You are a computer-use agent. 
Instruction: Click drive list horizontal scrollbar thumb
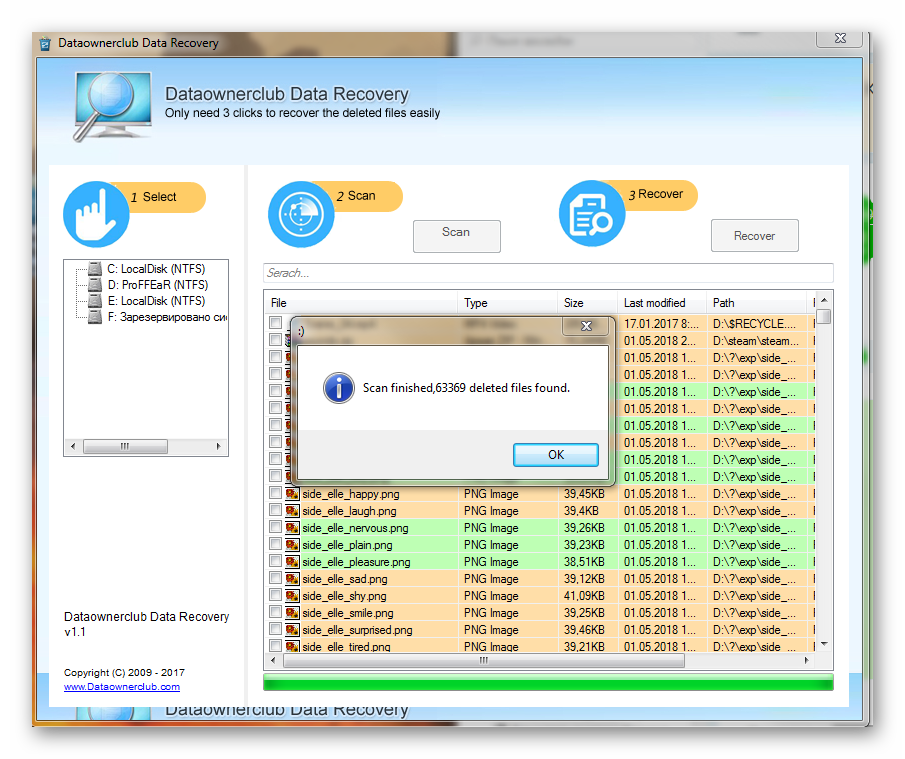tap(125, 446)
